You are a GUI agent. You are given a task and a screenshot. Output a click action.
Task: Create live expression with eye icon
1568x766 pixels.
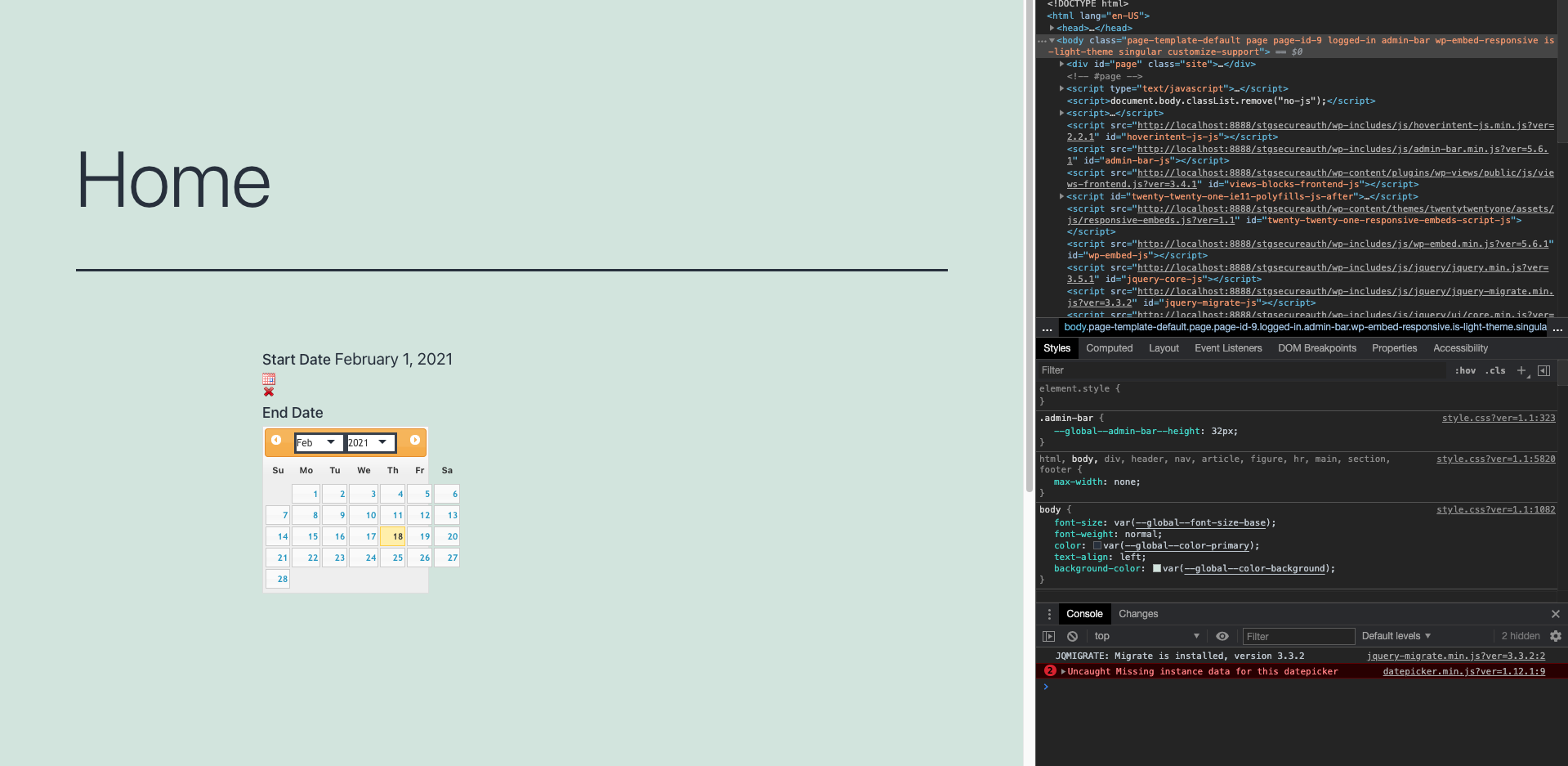[x=1222, y=636]
